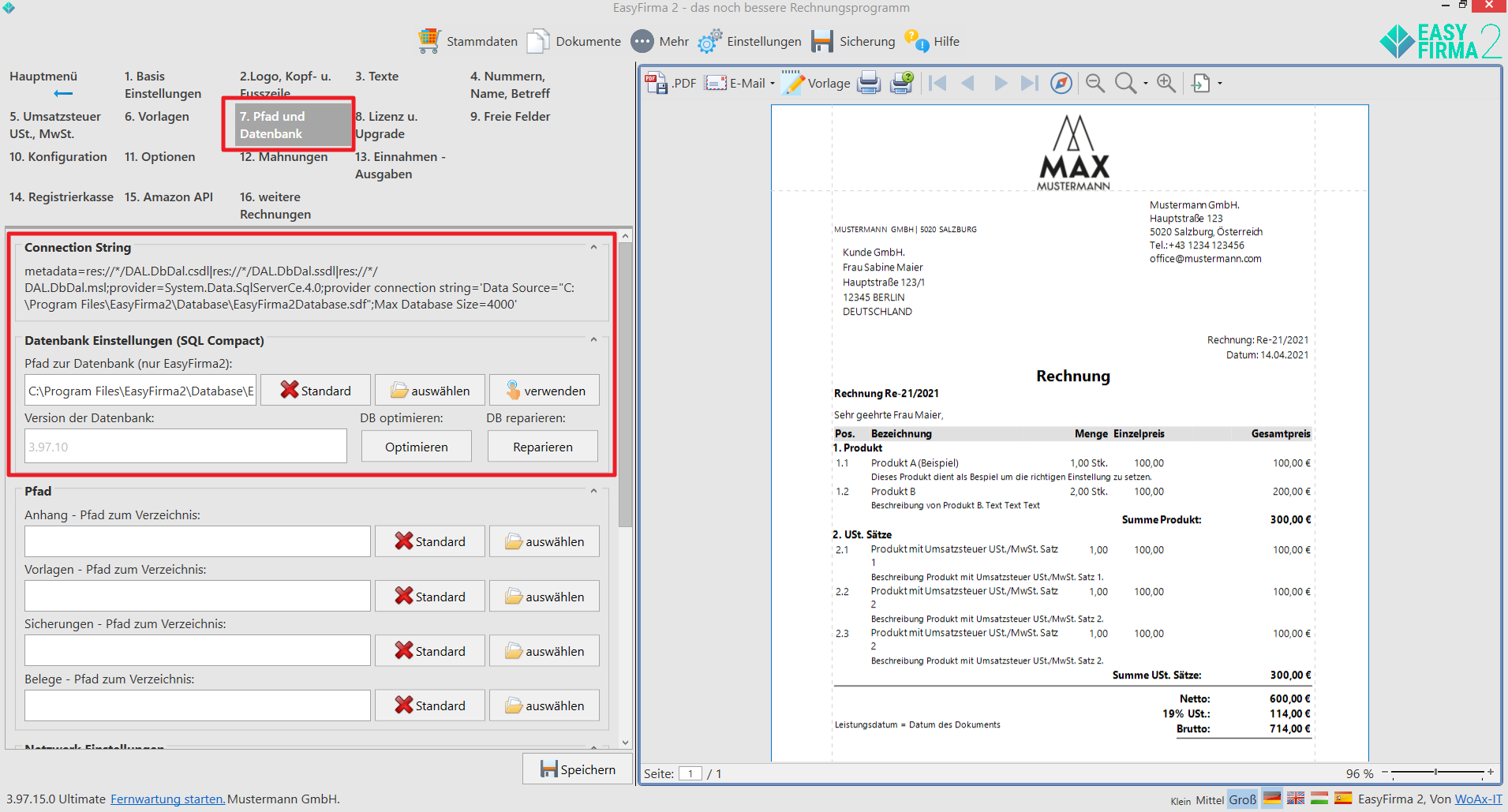
Task: Save settings with Speichern
Action: pyautogui.click(x=578, y=769)
